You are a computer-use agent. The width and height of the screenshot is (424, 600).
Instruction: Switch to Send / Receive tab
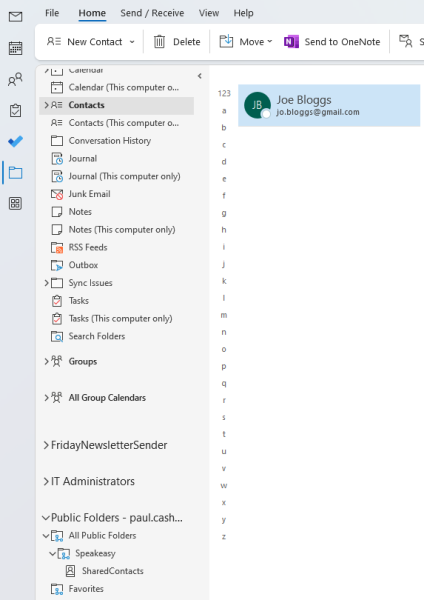point(152,13)
